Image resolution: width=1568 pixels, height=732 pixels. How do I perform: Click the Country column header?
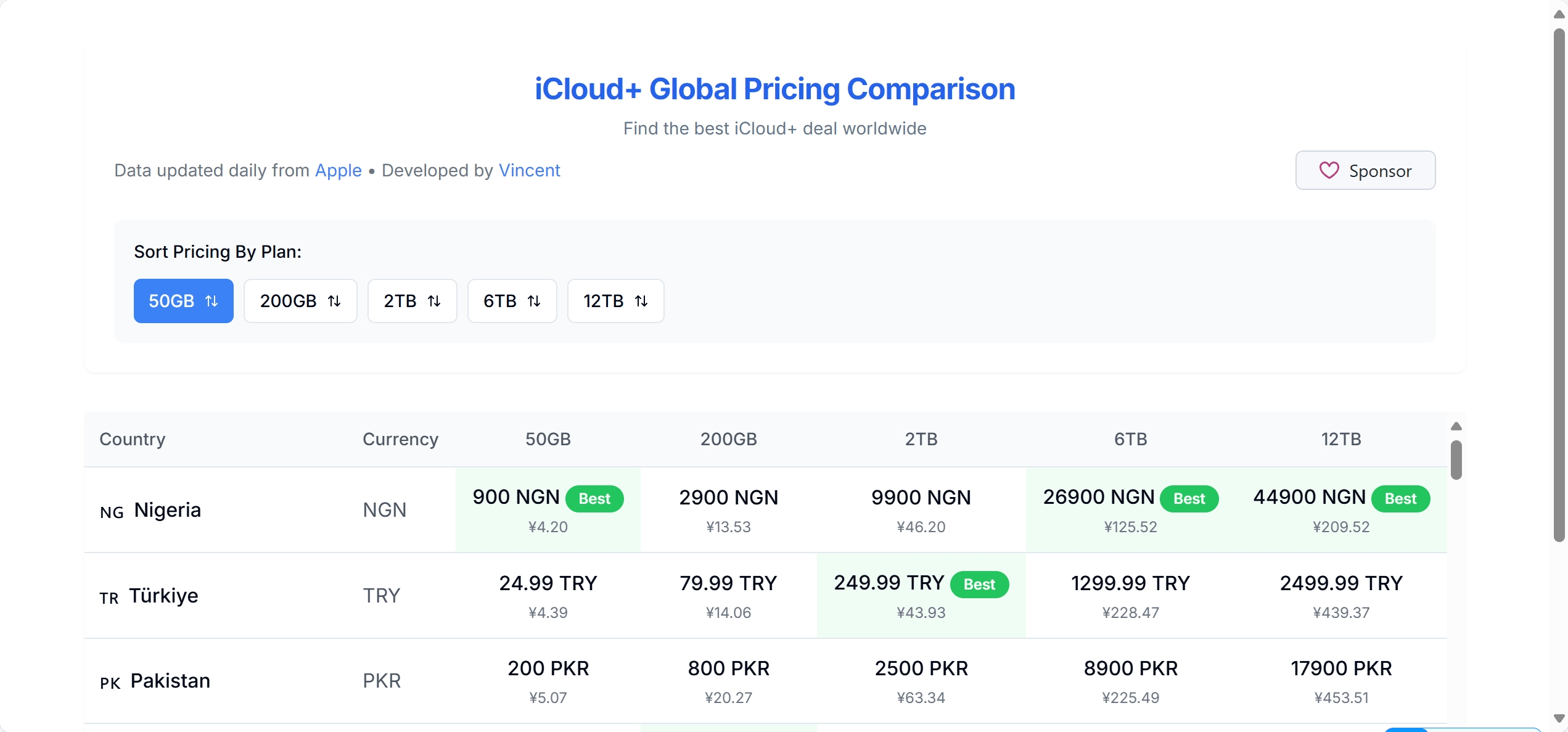pos(133,439)
